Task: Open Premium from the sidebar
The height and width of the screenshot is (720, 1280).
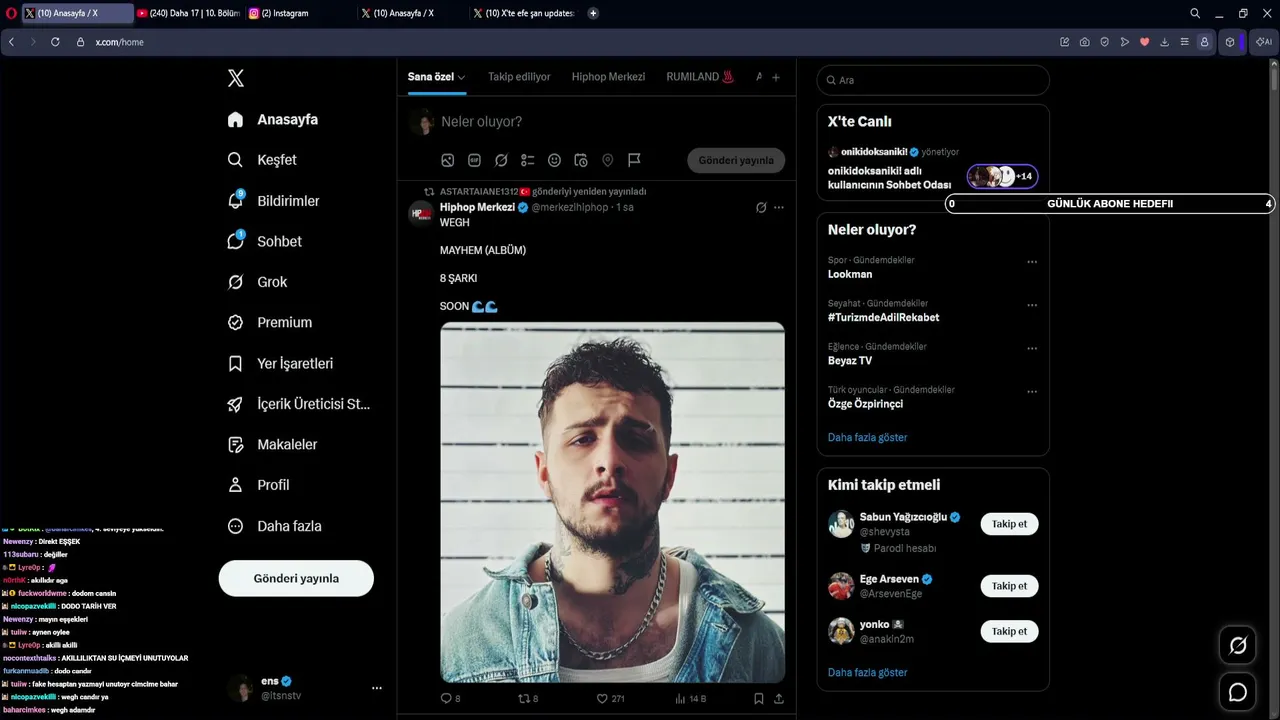Action: pos(270,322)
